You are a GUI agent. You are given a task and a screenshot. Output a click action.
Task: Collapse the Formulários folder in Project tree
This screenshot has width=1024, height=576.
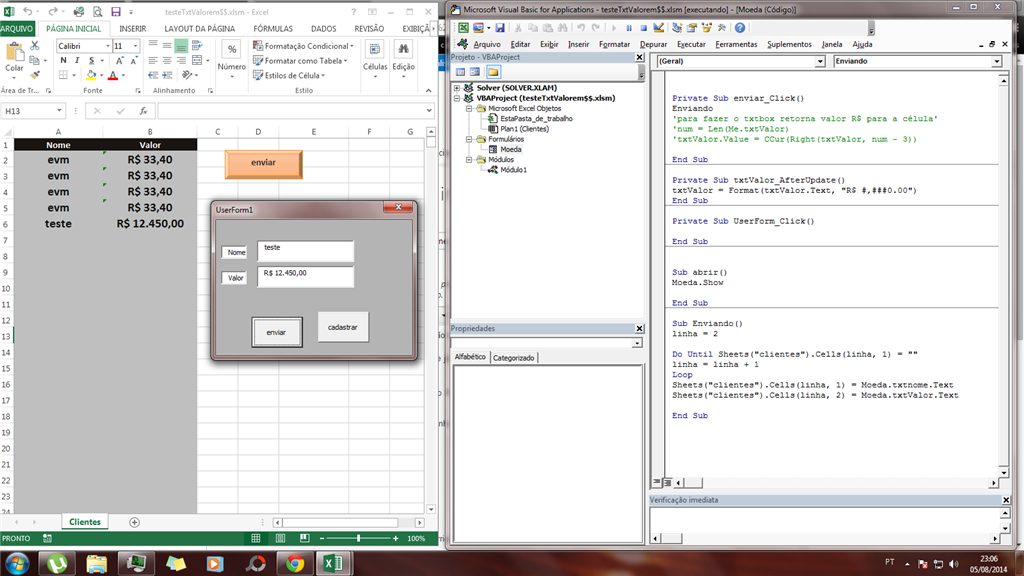point(469,139)
